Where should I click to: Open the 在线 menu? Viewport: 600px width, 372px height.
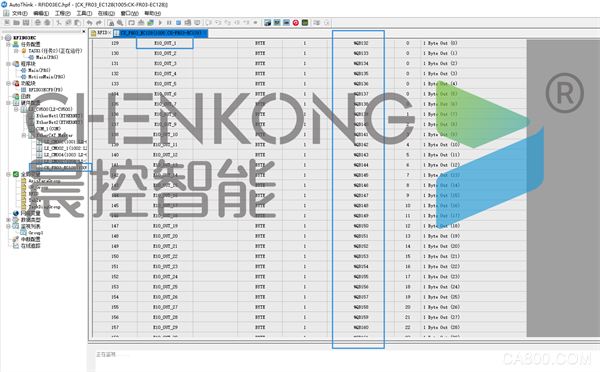click(x=106, y=13)
